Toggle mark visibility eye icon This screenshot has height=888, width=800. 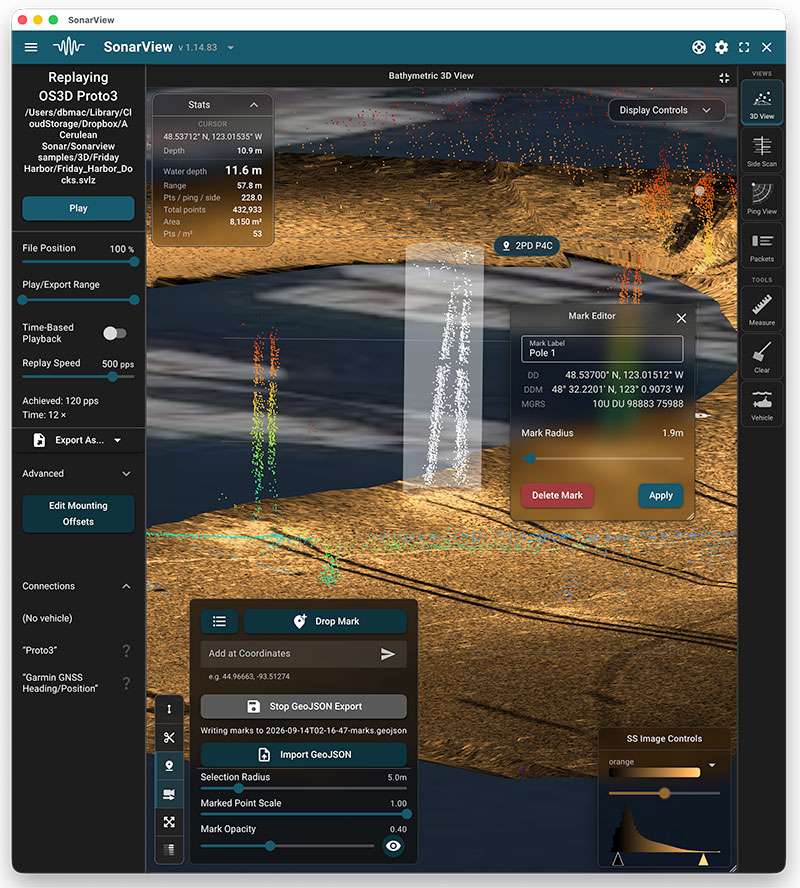(393, 846)
